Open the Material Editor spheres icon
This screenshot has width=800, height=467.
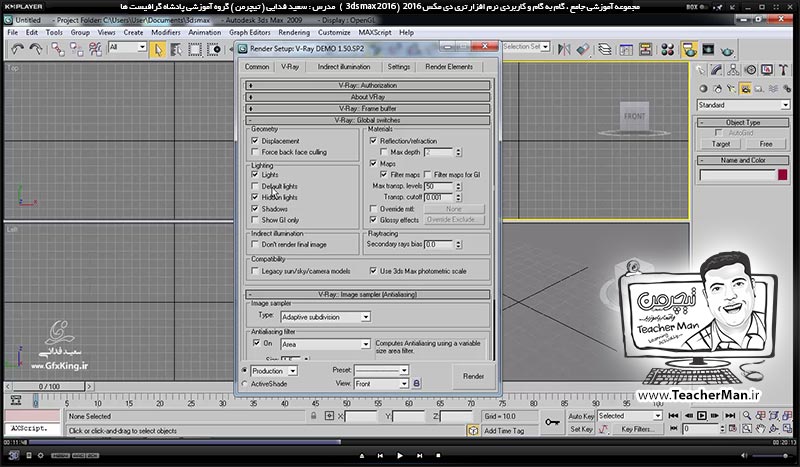667,49
